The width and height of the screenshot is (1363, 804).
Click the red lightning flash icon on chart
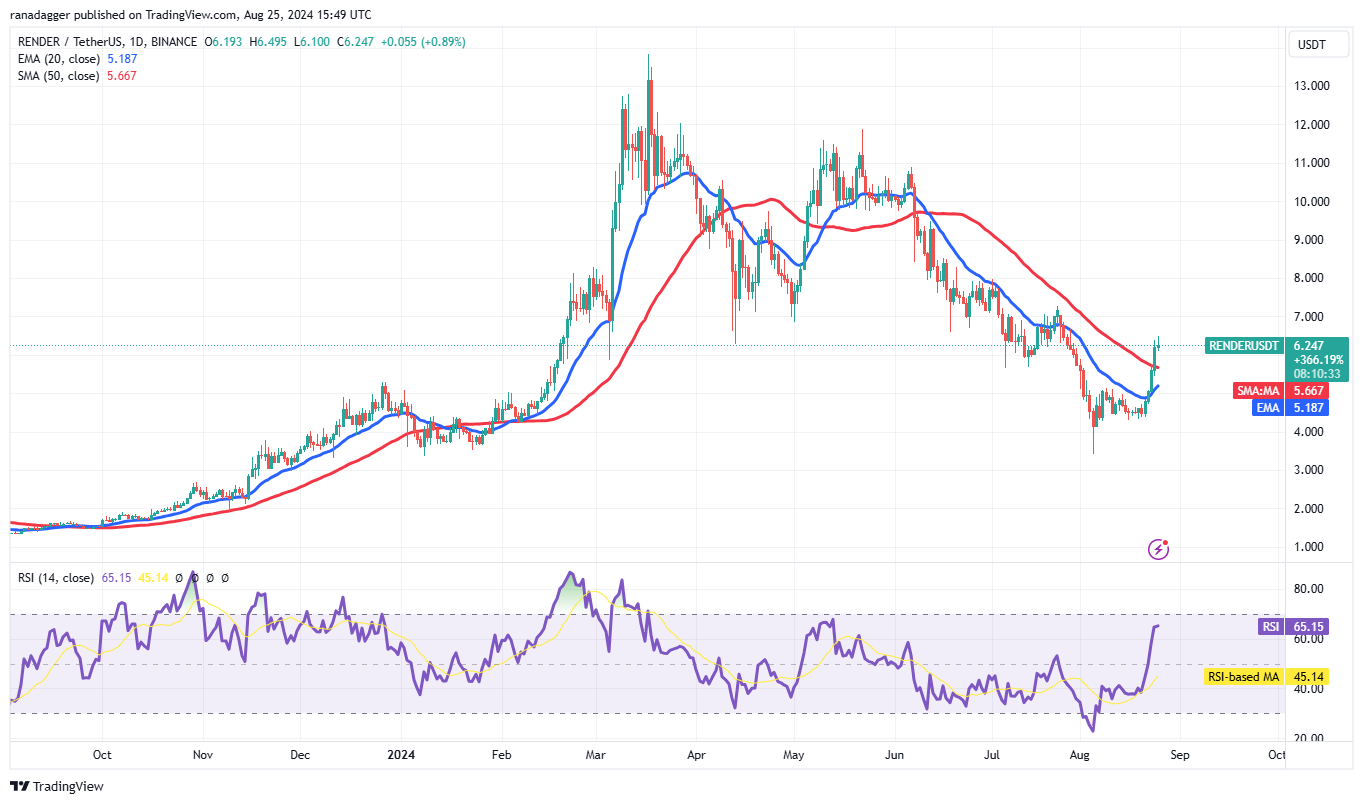[x=1158, y=548]
